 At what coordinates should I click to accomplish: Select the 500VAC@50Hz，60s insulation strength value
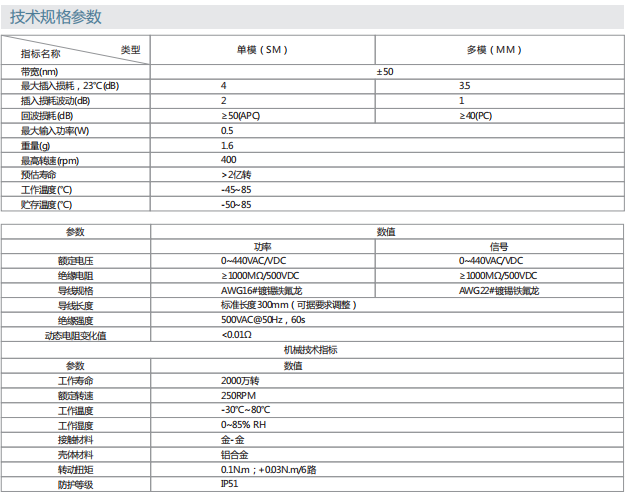[263, 320]
